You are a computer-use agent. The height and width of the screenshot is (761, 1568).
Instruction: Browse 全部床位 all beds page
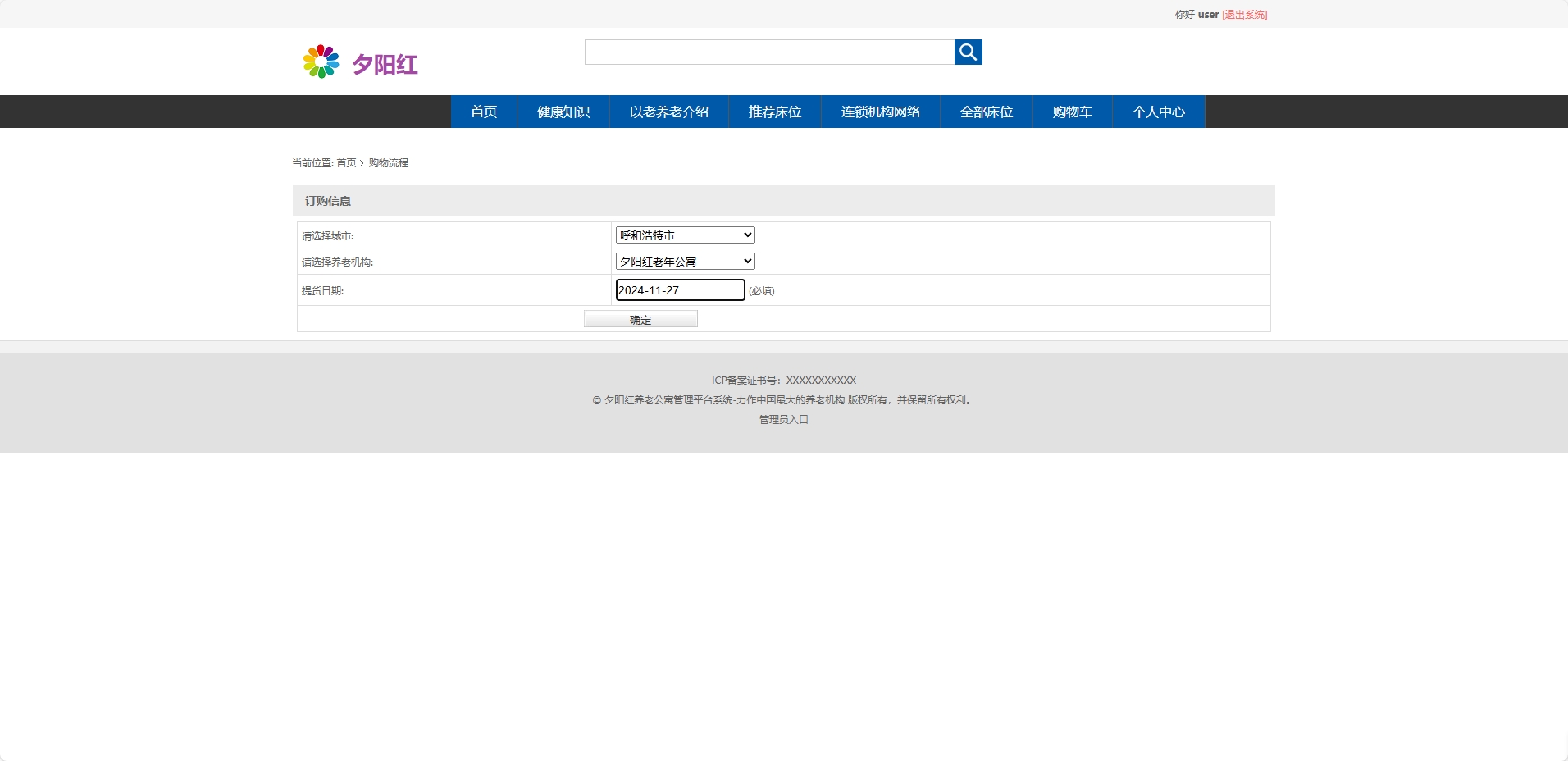(986, 112)
